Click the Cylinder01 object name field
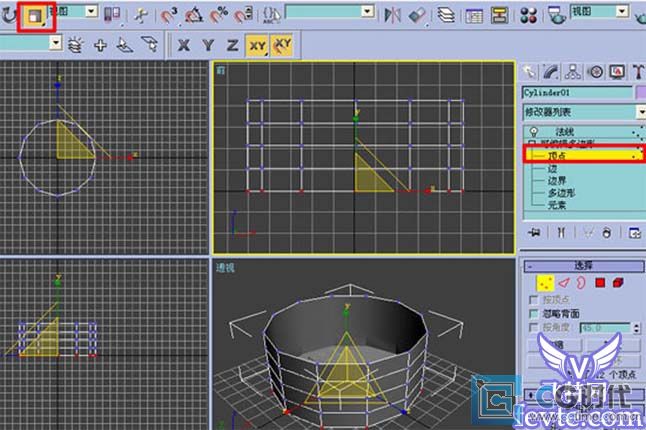Screen dimensions: 646x430 pyautogui.click(x=577, y=92)
